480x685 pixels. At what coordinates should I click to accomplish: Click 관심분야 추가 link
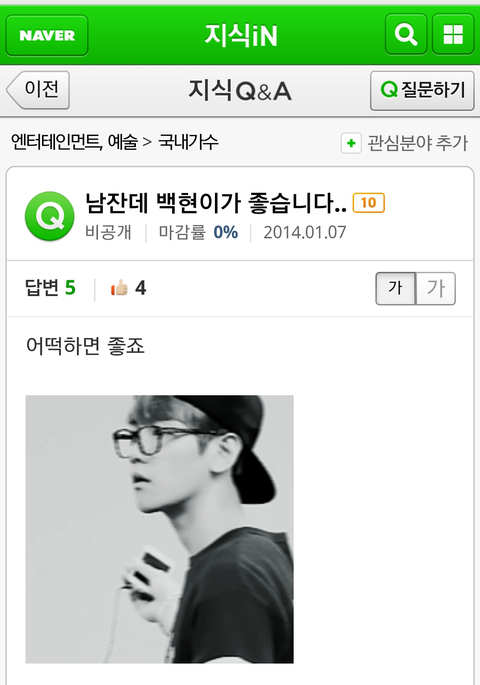click(418, 143)
